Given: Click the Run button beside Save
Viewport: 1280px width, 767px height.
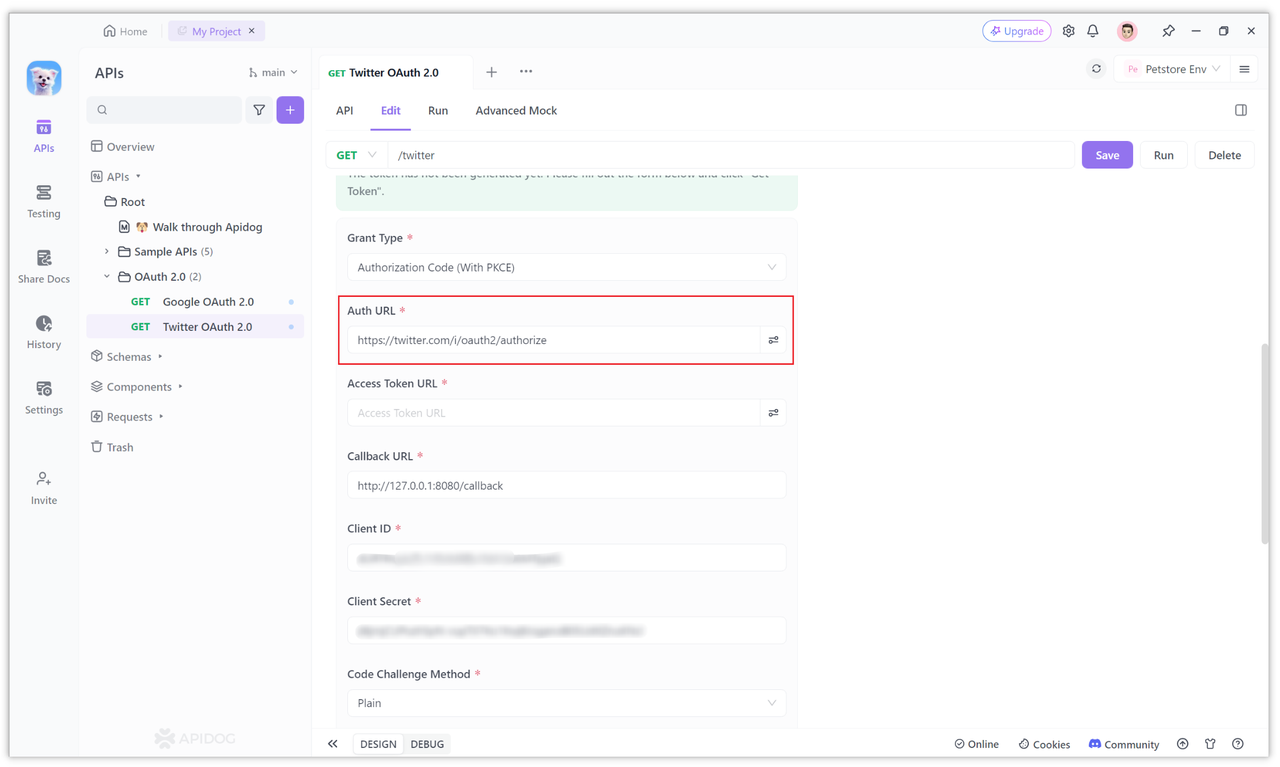Looking at the screenshot, I should pyautogui.click(x=1163, y=155).
